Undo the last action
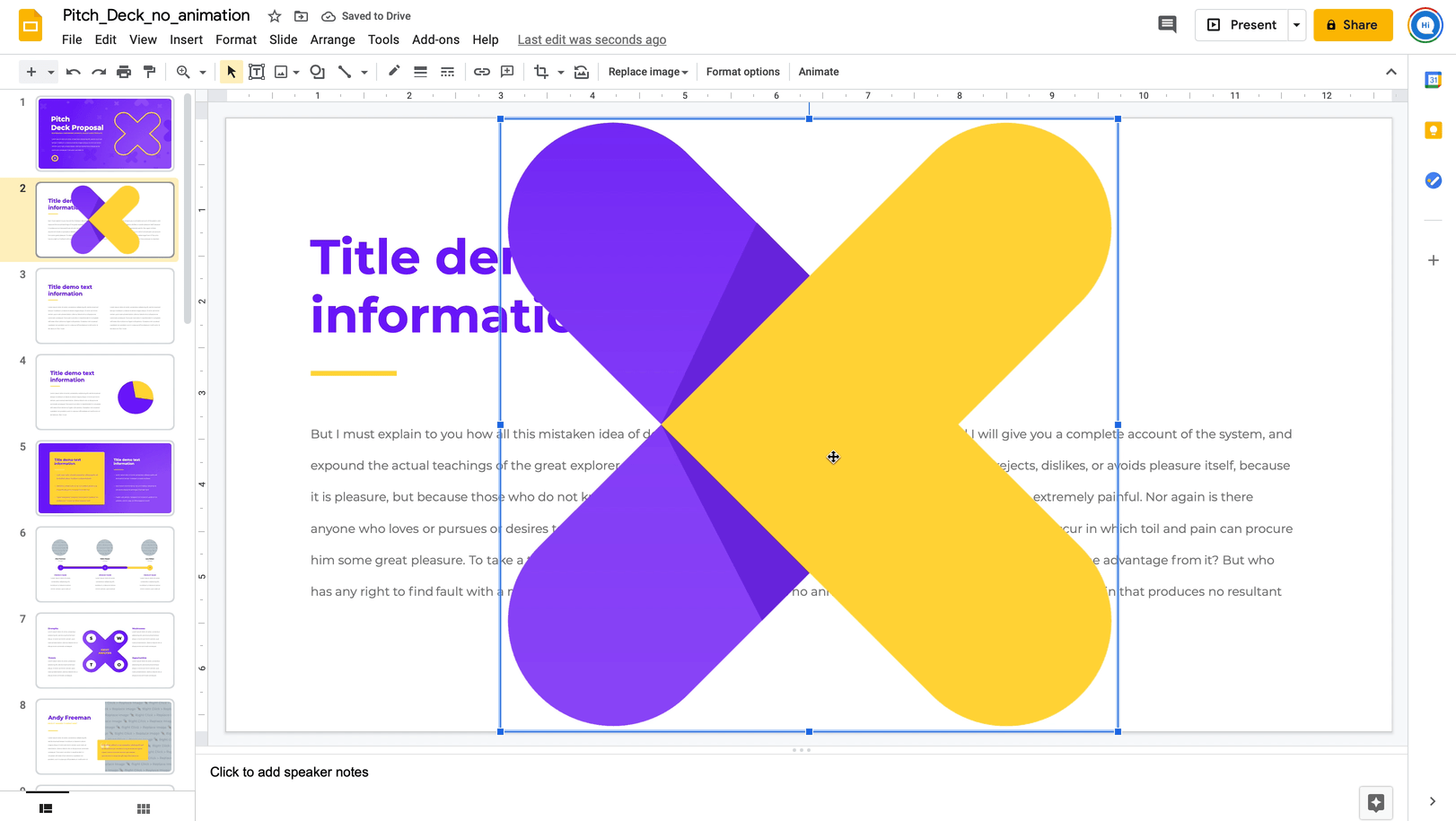Image resolution: width=1456 pixels, height=821 pixels. click(74, 72)
